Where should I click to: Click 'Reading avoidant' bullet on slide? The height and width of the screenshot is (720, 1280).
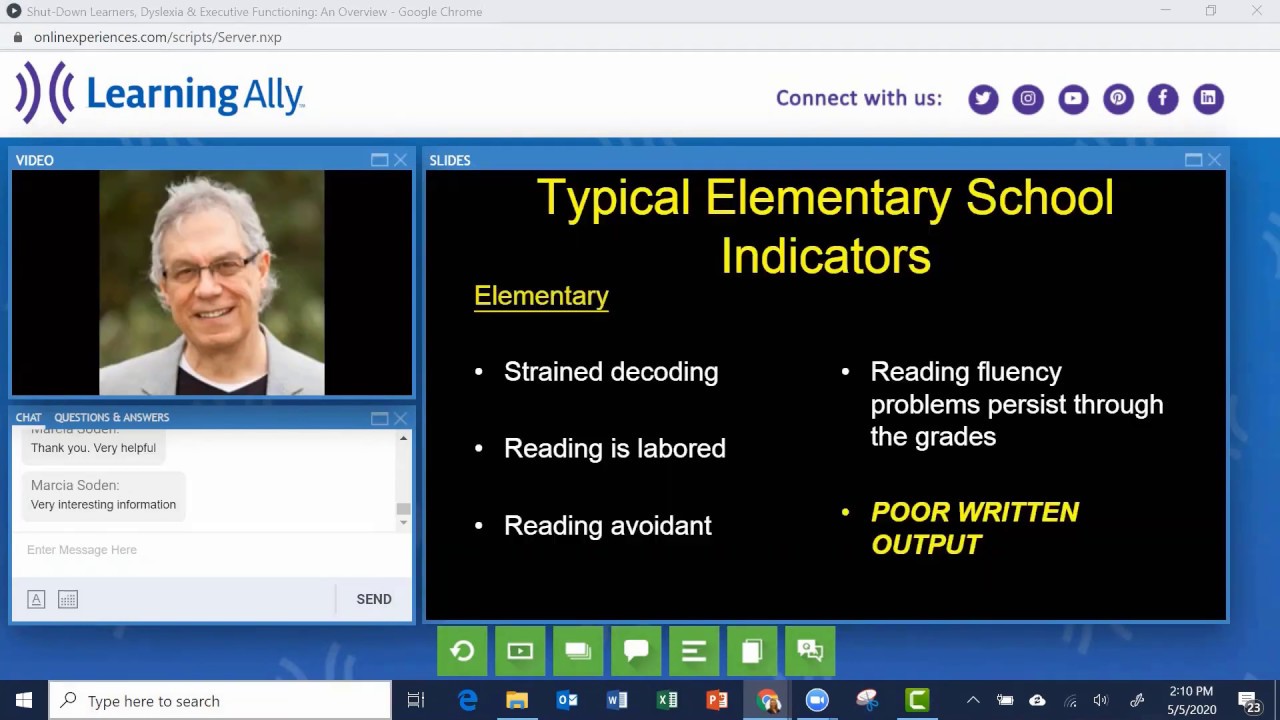click(608, 525)
